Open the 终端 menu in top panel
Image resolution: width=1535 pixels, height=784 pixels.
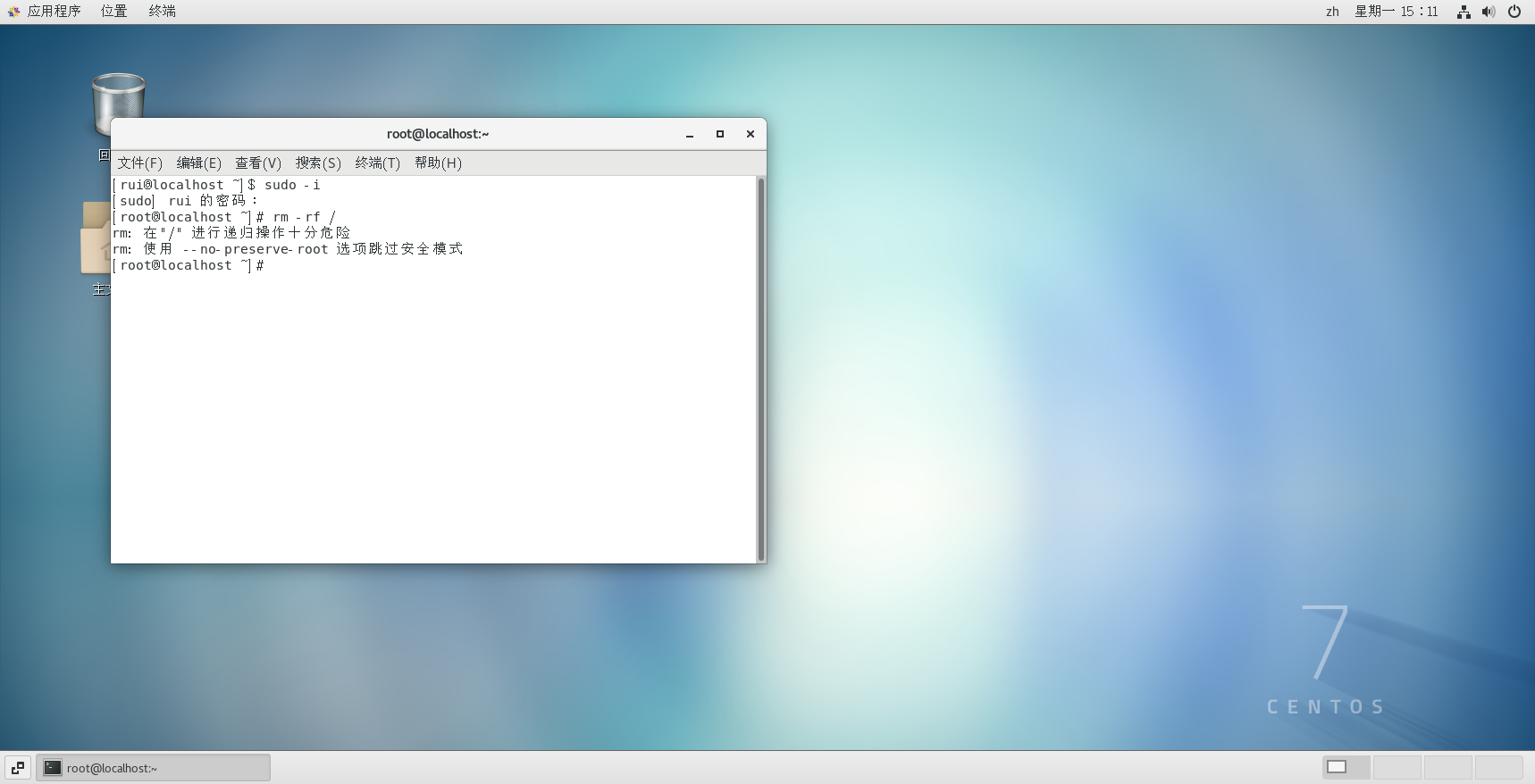(x=162, y=12)
